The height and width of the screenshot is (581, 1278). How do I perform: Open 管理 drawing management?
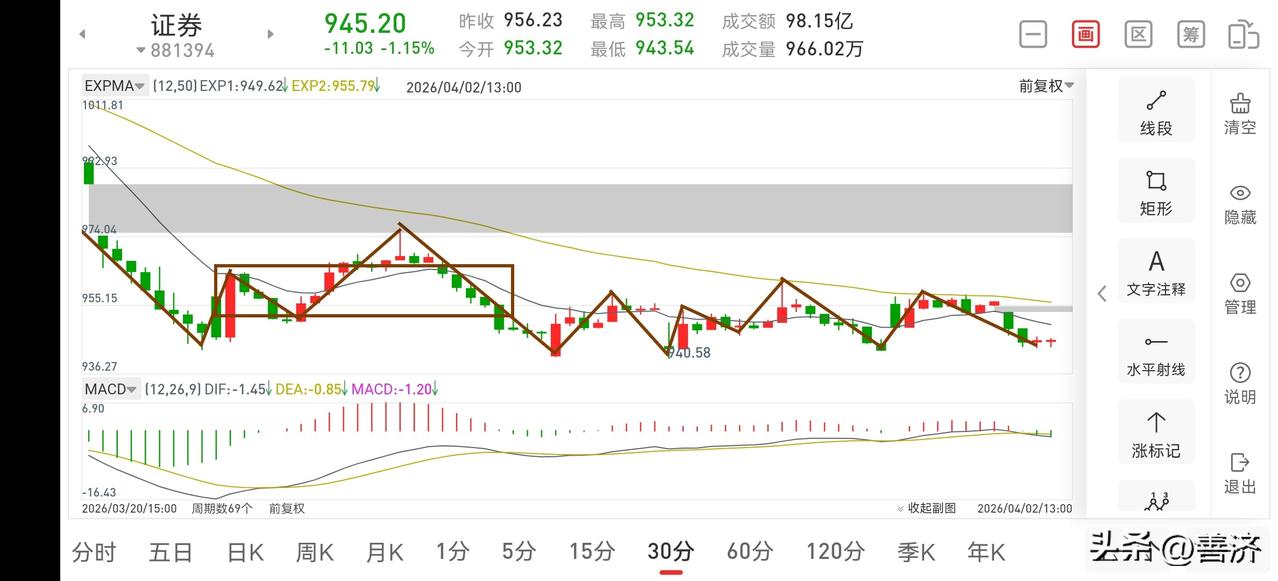[1240, 294]
